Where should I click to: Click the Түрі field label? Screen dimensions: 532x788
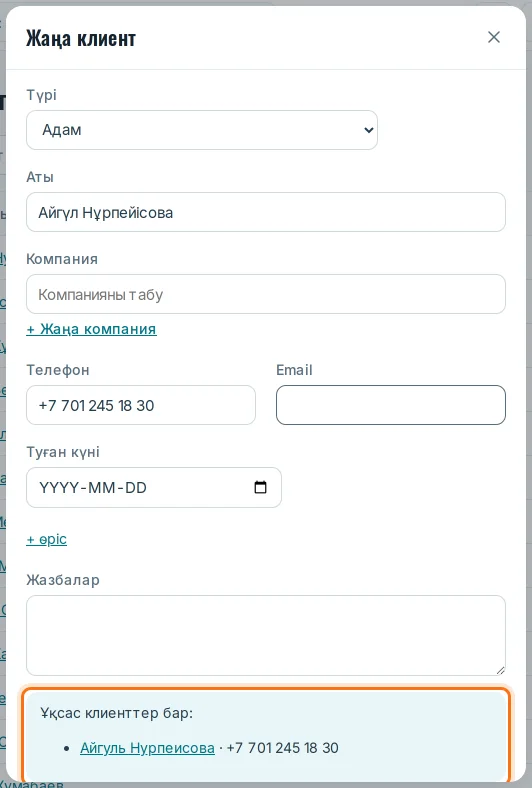[41, 95]
